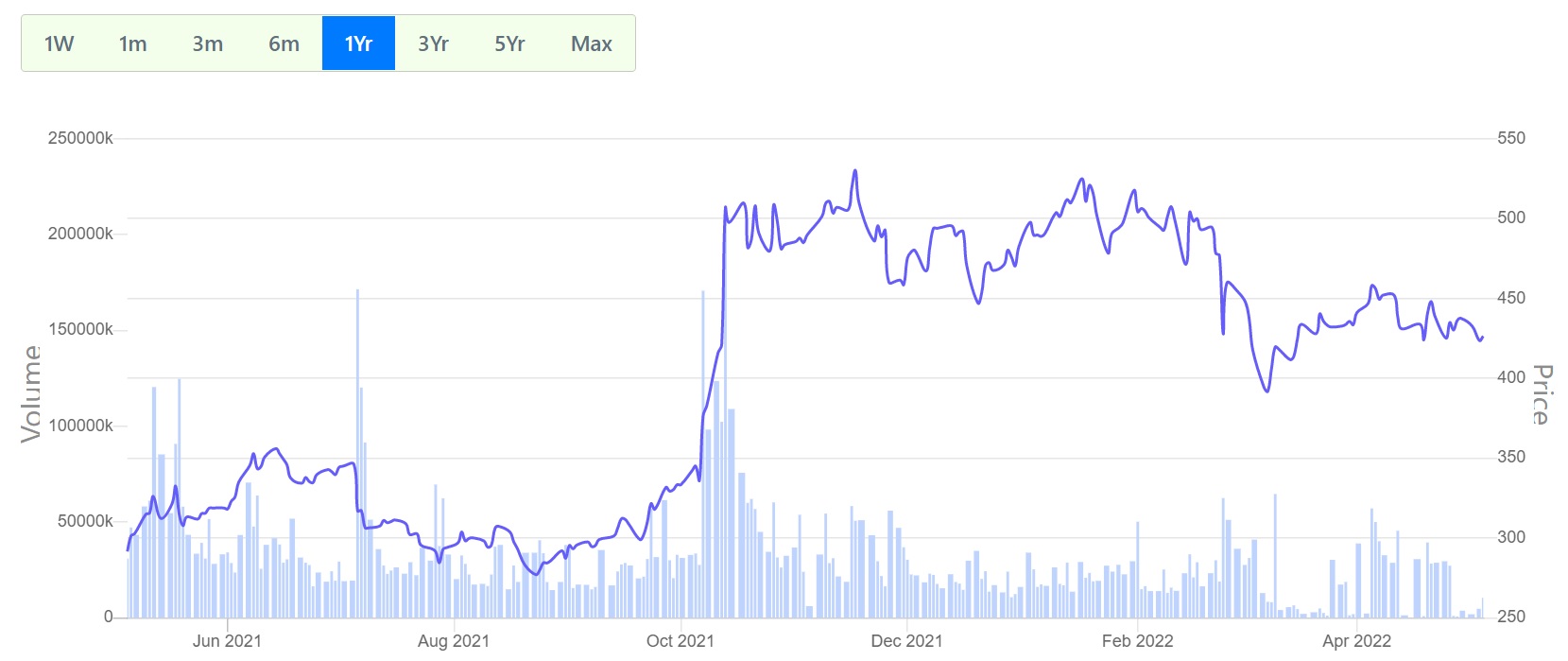Switch chart to 1m range
The height and width of the screenshot is (661, 1568).
click(x=132, y=43)
